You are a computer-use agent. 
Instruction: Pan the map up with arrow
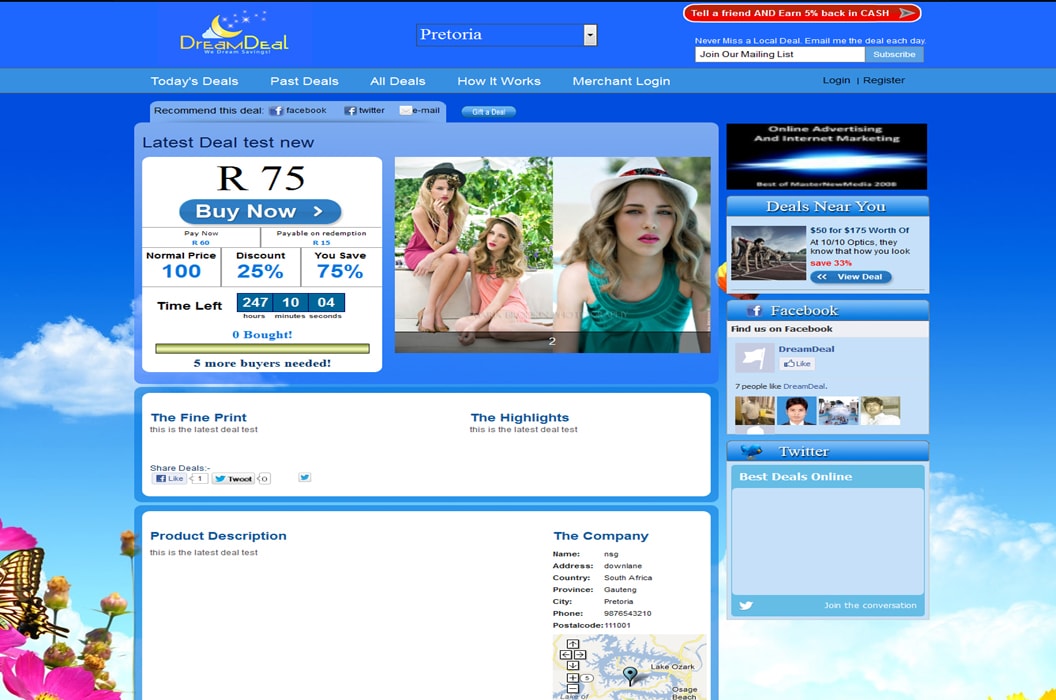coord(572,644)
